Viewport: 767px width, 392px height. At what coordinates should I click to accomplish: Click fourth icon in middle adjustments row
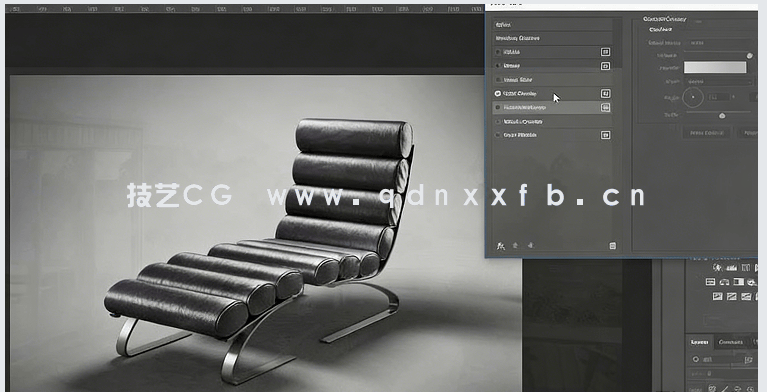pyautogui.click(x=752, y=282)
